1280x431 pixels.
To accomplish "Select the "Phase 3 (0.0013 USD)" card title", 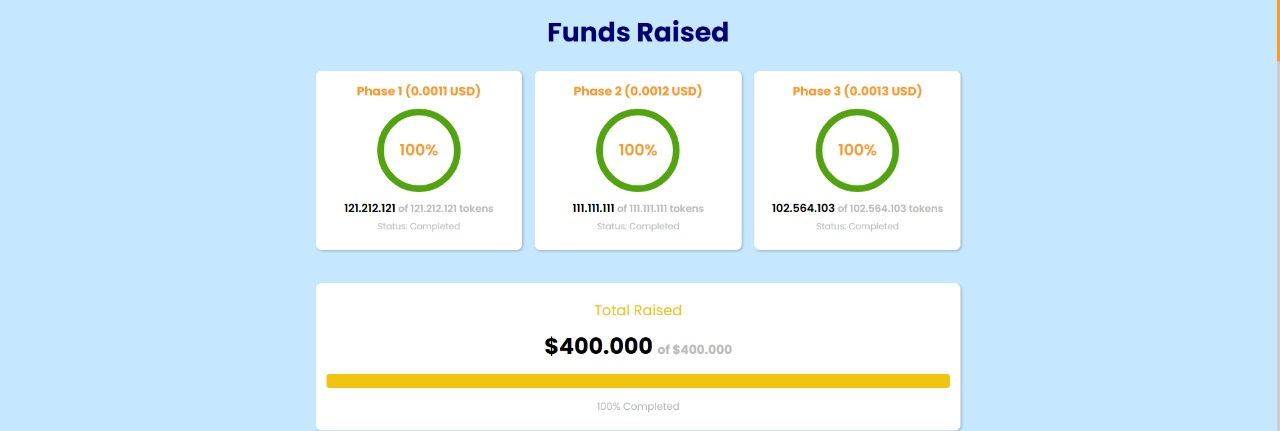I will click(857, 91).
